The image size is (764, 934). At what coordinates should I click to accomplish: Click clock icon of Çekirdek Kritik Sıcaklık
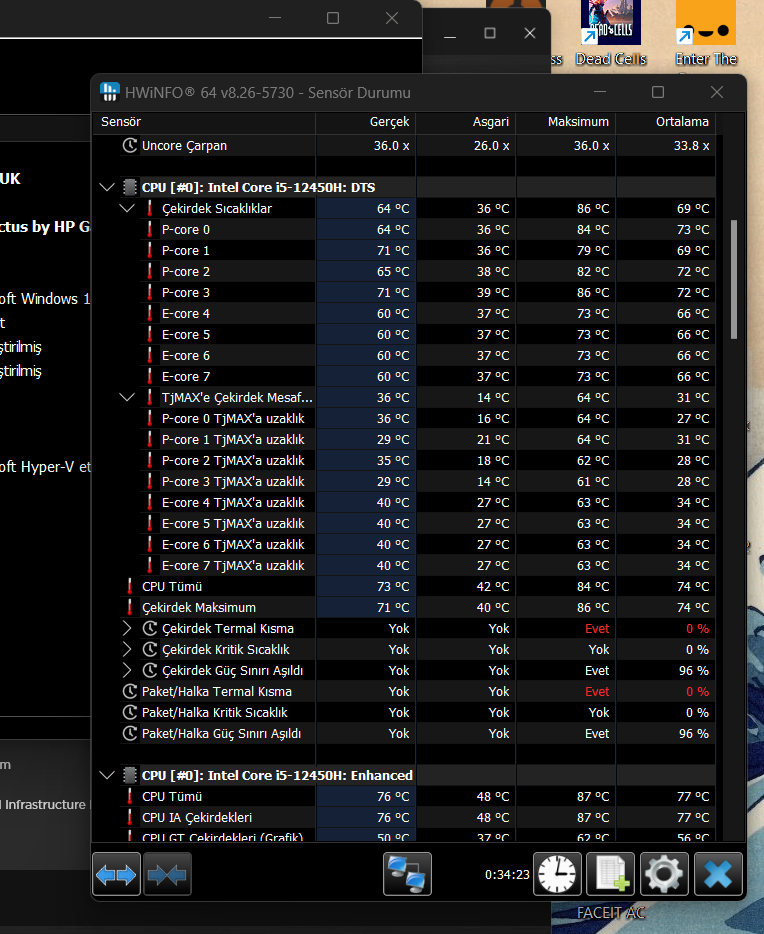(x=150, y=649)
